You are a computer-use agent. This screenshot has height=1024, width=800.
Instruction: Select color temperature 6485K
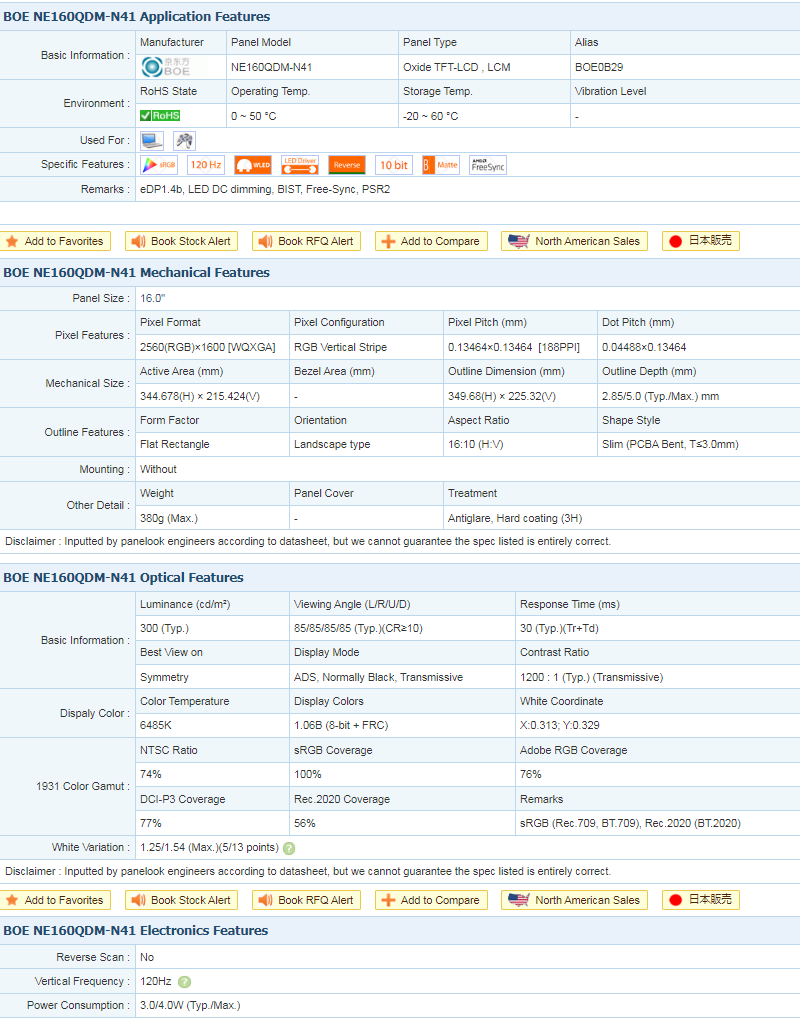point(156,726)
